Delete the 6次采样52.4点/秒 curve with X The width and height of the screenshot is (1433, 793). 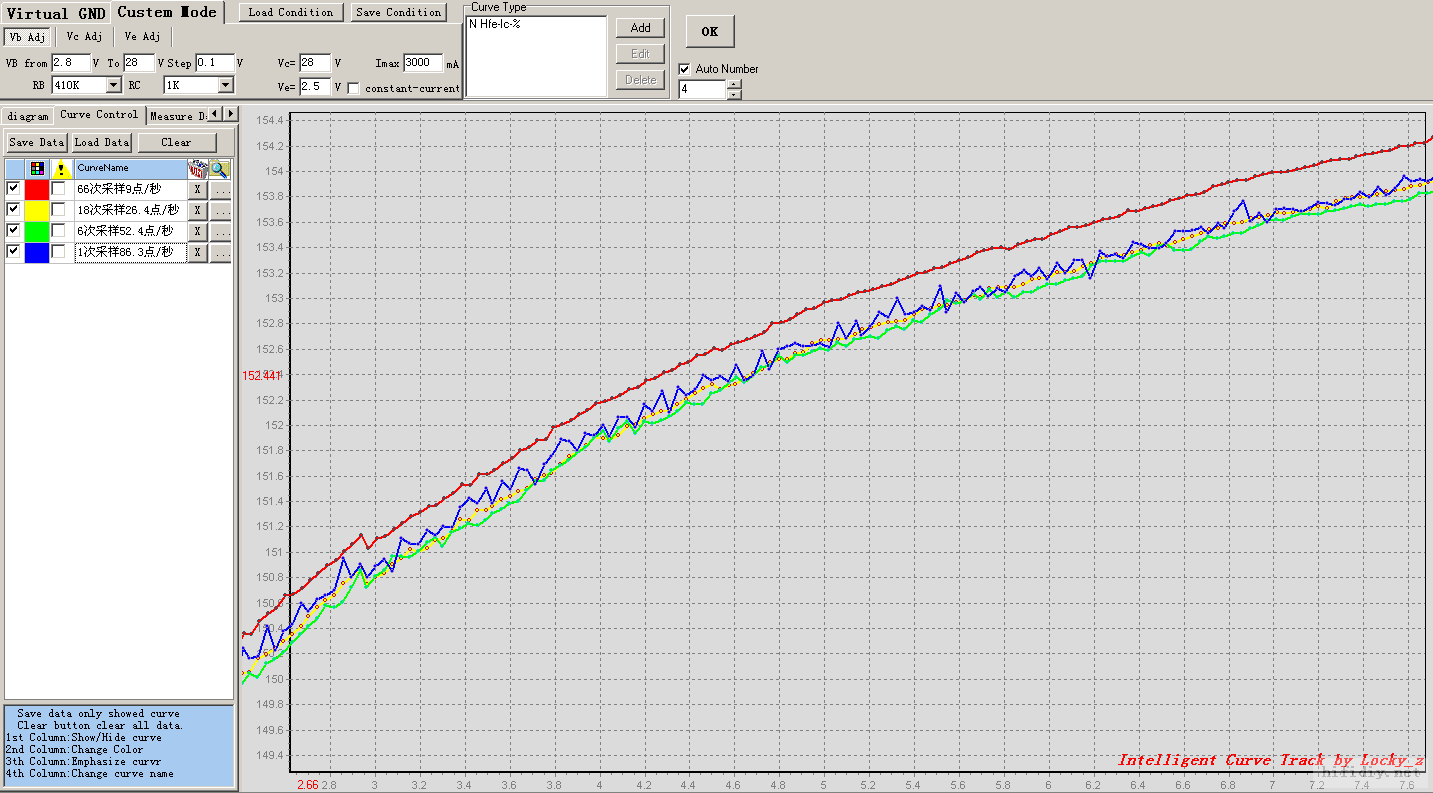198,231
